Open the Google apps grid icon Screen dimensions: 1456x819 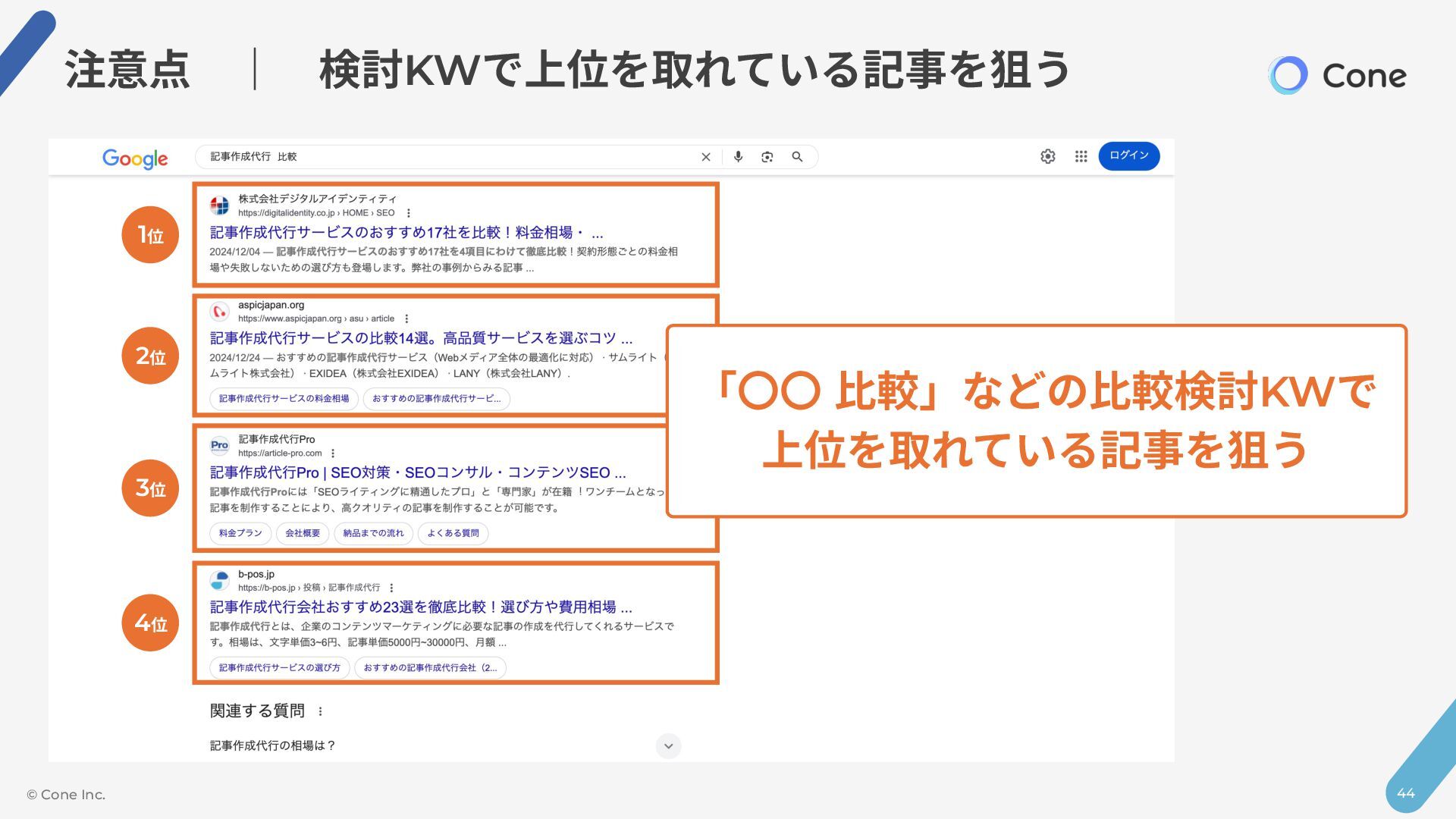click(x=1081, y=156)
